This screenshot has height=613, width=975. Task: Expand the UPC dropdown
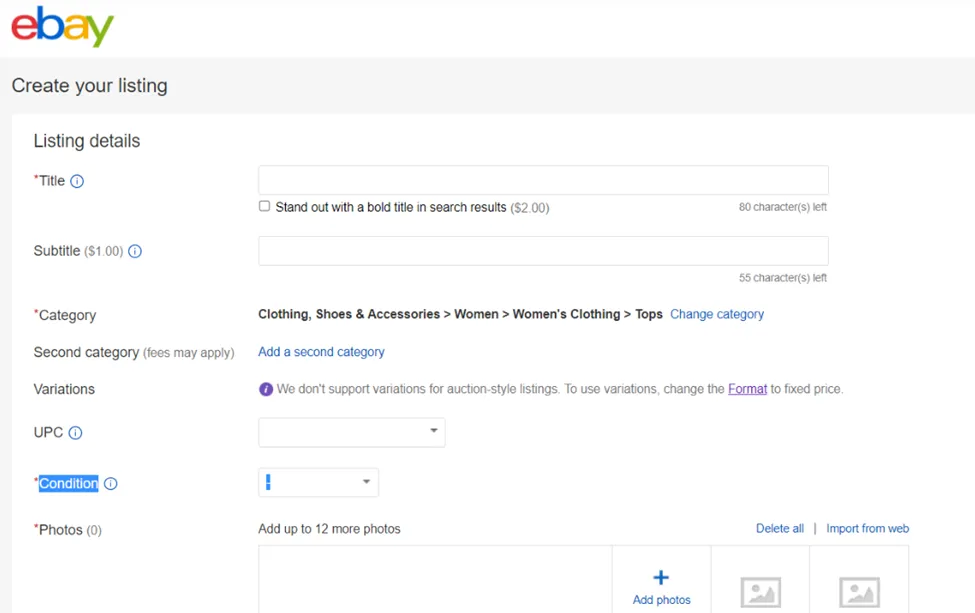pos(351,432)
